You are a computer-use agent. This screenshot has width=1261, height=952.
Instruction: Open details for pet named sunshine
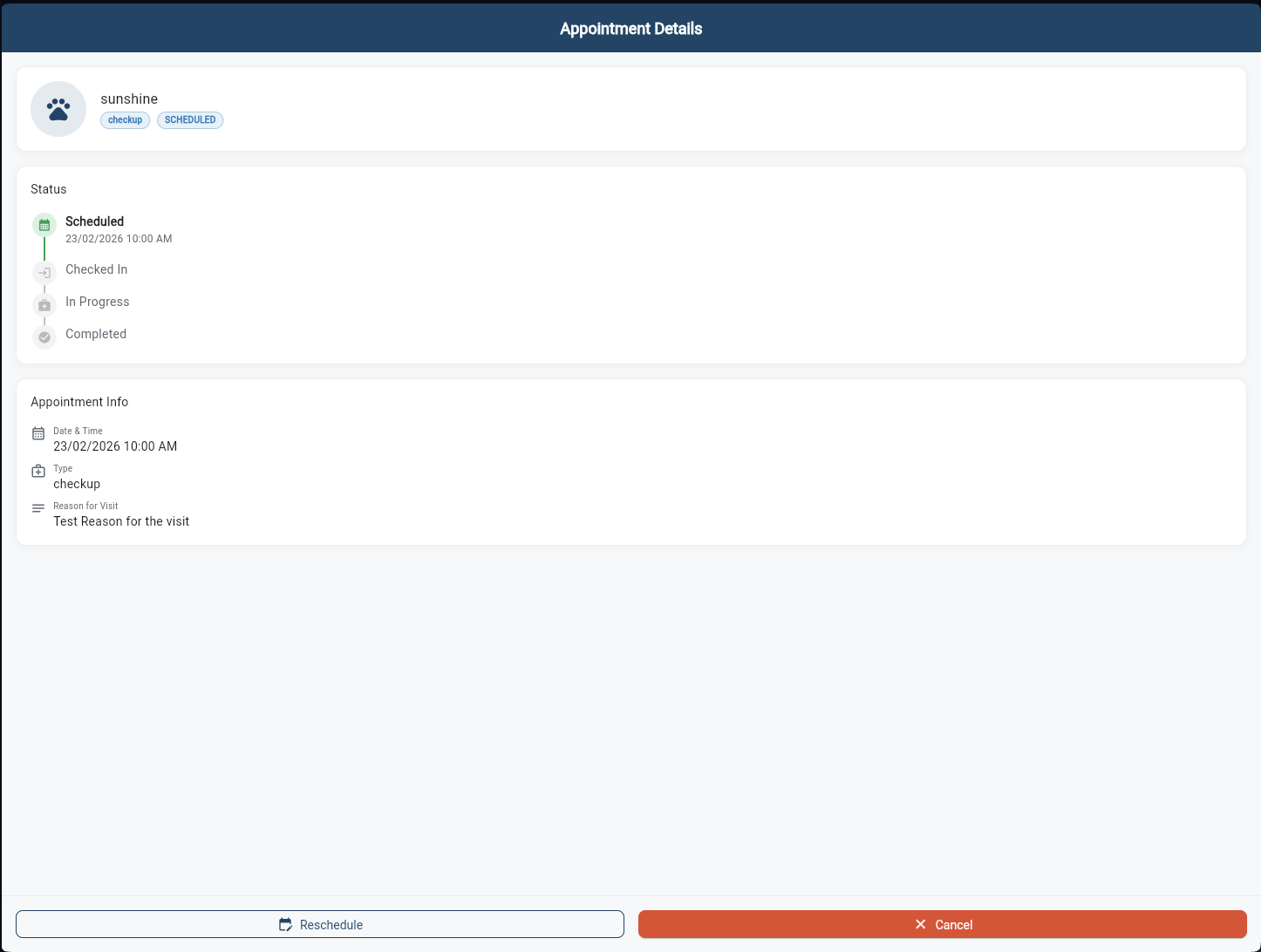click(x=129, y=99)
